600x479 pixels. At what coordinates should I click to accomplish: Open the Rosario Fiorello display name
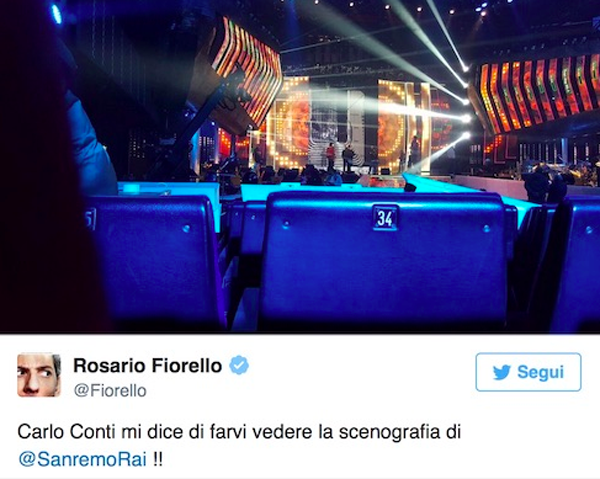tap(147, 365)
